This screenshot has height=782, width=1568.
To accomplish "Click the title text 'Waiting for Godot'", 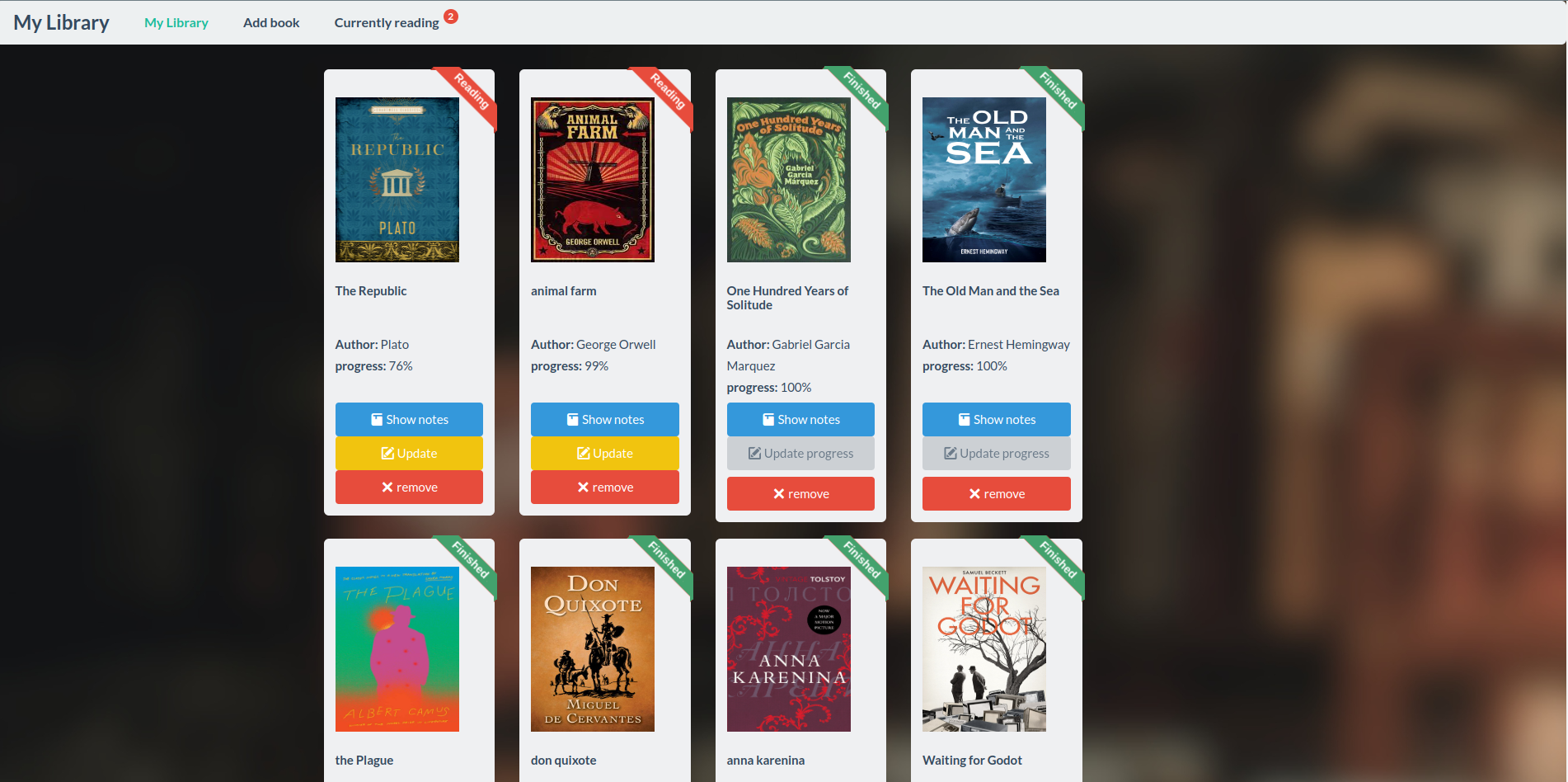I will 973,761.
